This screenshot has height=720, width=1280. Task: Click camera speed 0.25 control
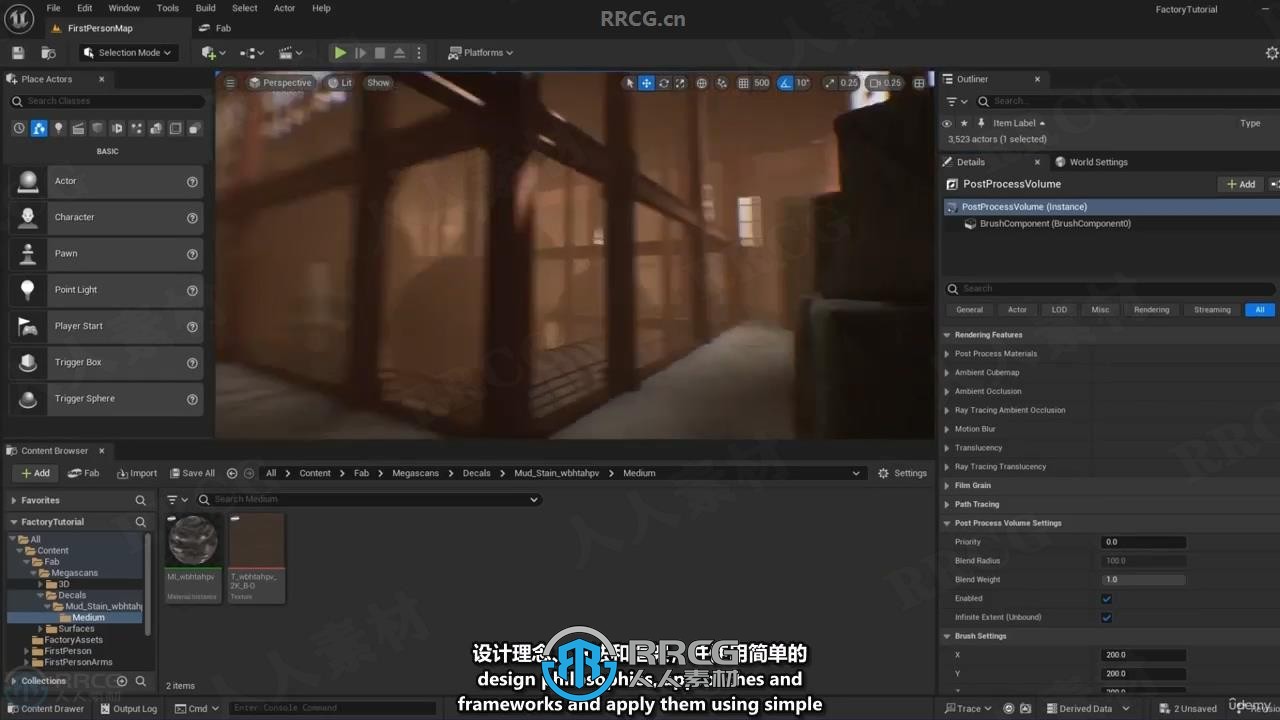click(885, 83)
